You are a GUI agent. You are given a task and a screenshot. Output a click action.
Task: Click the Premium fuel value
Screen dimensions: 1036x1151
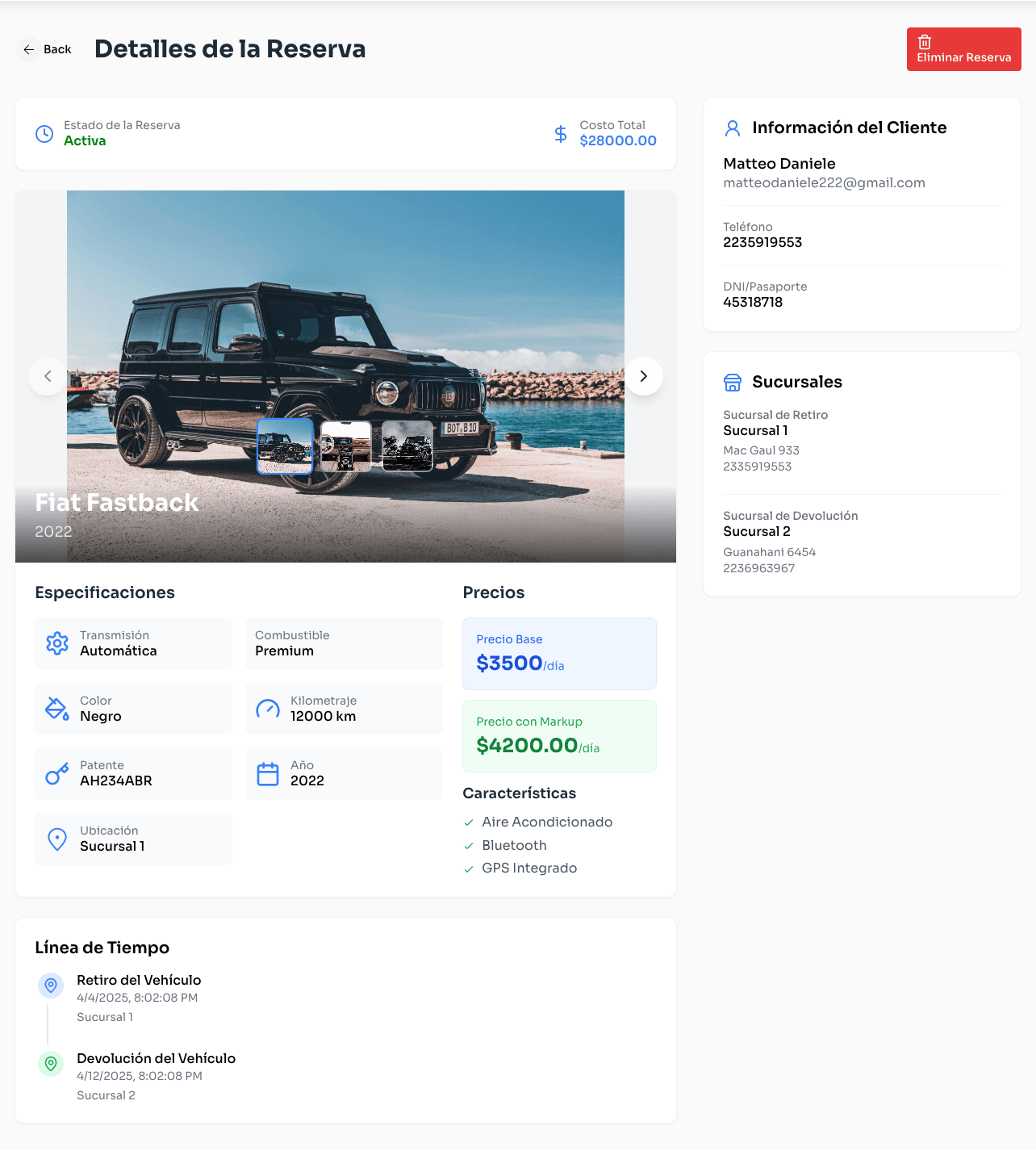pyautogui.click(x=284, y=651)
